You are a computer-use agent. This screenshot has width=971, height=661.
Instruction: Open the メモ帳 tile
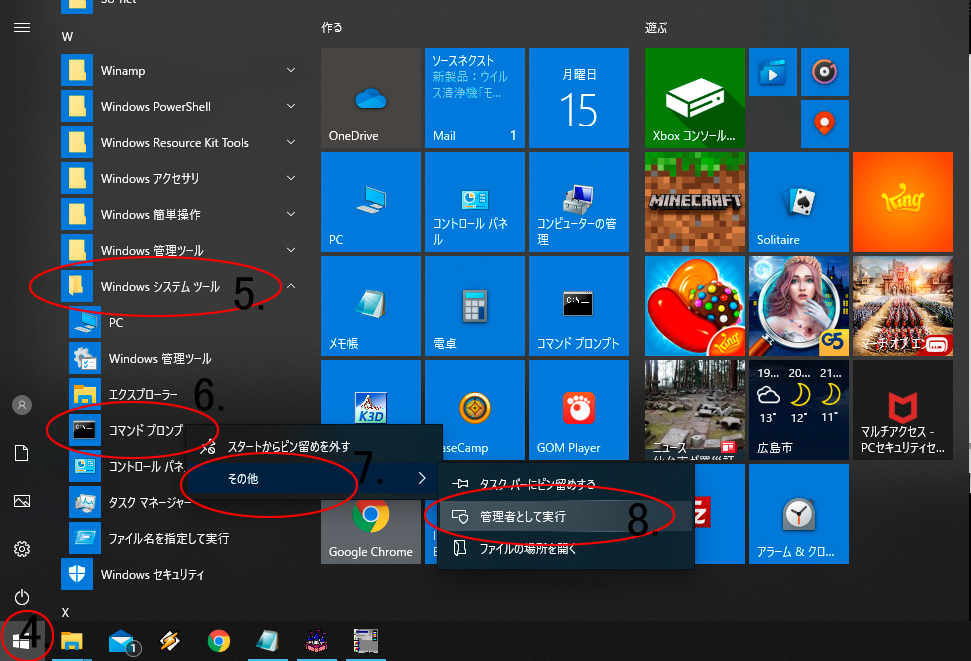coord(370,306)
